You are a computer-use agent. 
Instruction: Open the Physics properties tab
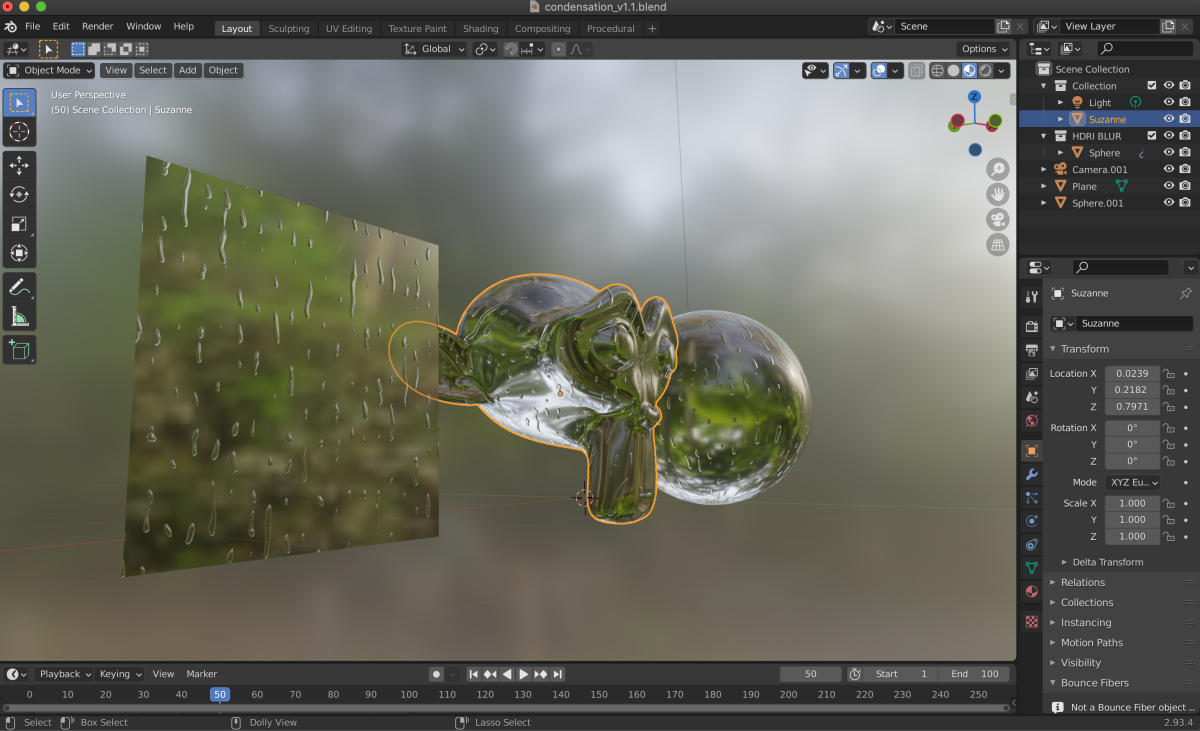coord(1032,521)
